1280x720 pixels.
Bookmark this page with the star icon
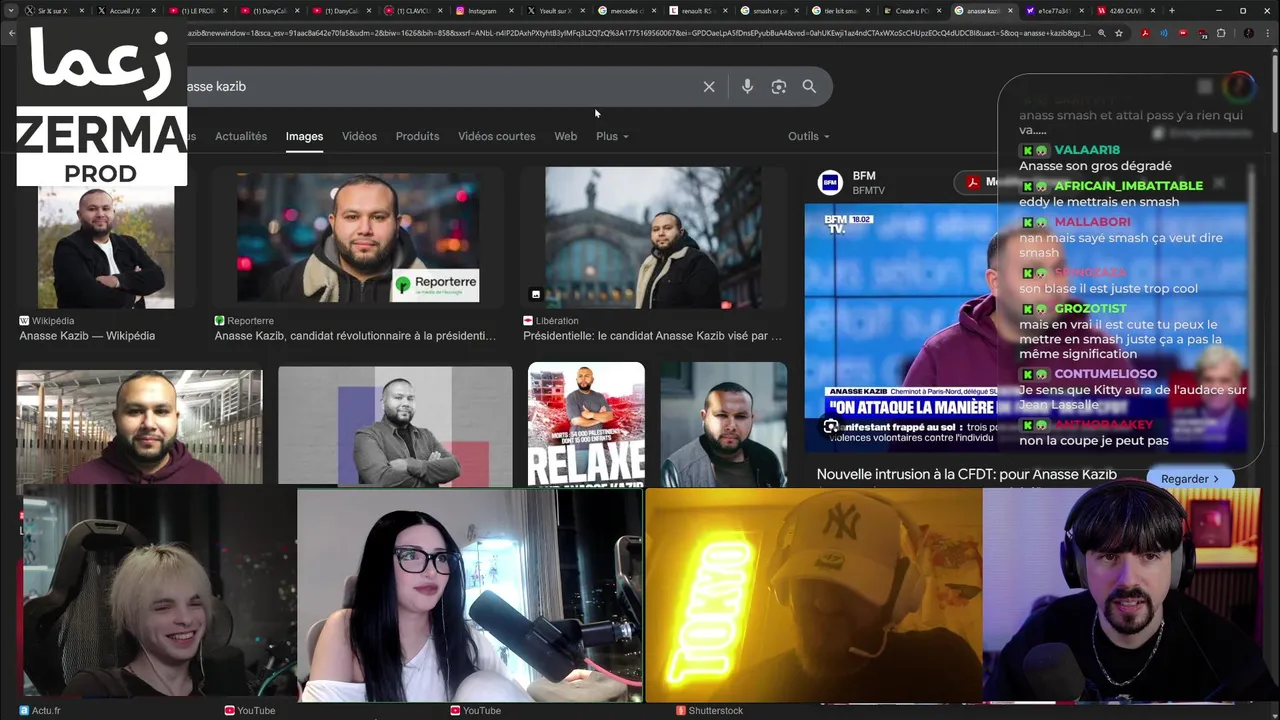[x=1119, y=33]
